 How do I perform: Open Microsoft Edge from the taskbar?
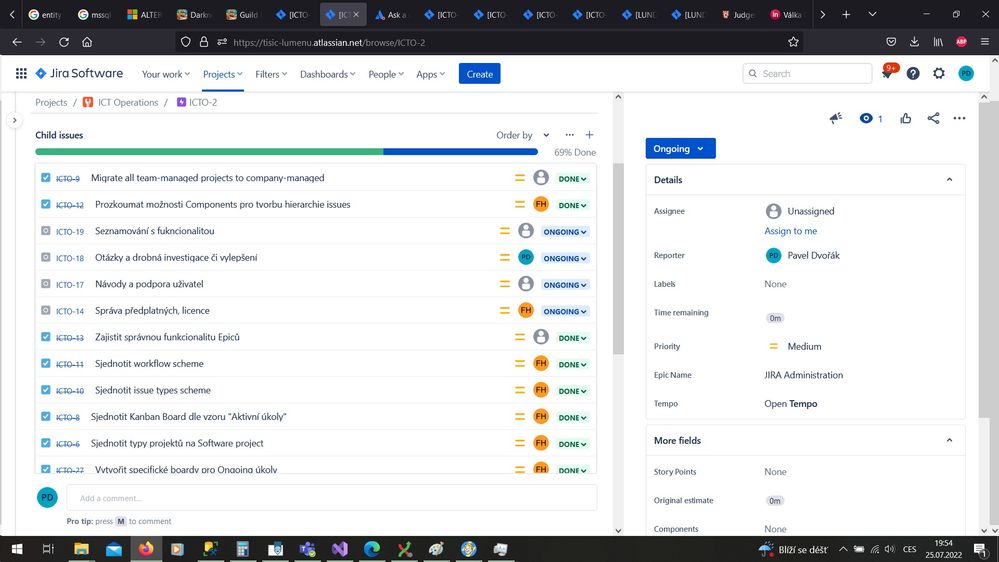point(372,549)
